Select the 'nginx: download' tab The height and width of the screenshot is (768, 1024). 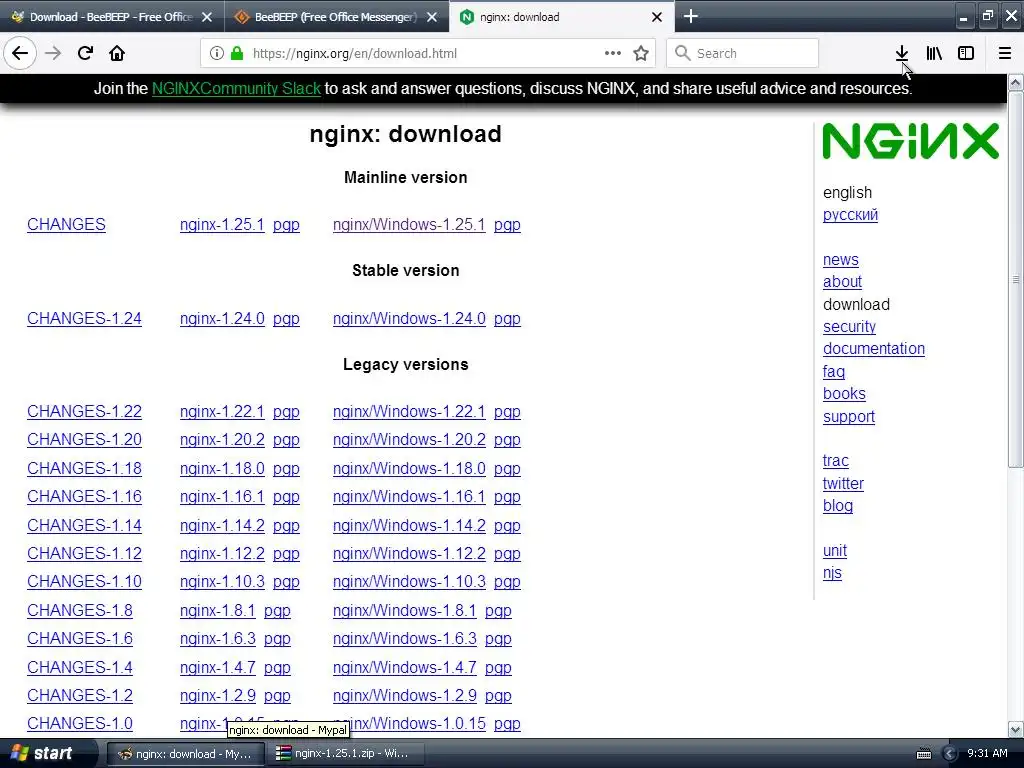click(x=560, y=17)
